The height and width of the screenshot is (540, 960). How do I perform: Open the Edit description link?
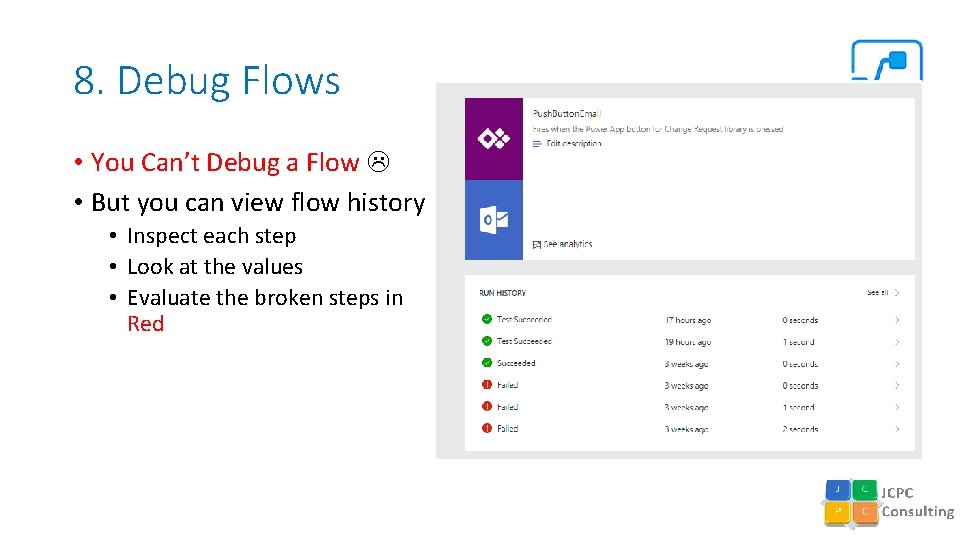pos(574,144)
